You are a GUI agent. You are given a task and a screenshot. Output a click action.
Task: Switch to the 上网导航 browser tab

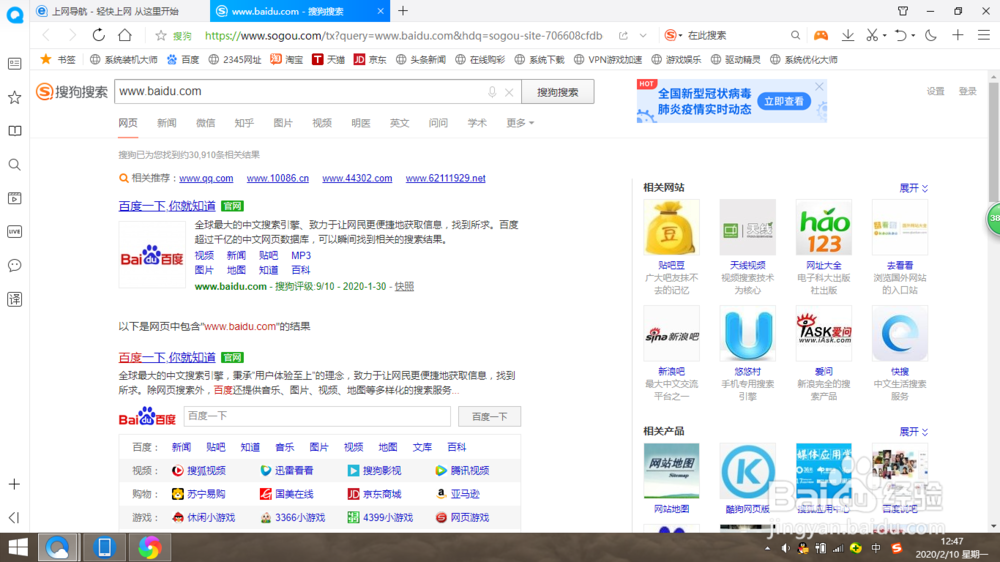click(120, 11)
